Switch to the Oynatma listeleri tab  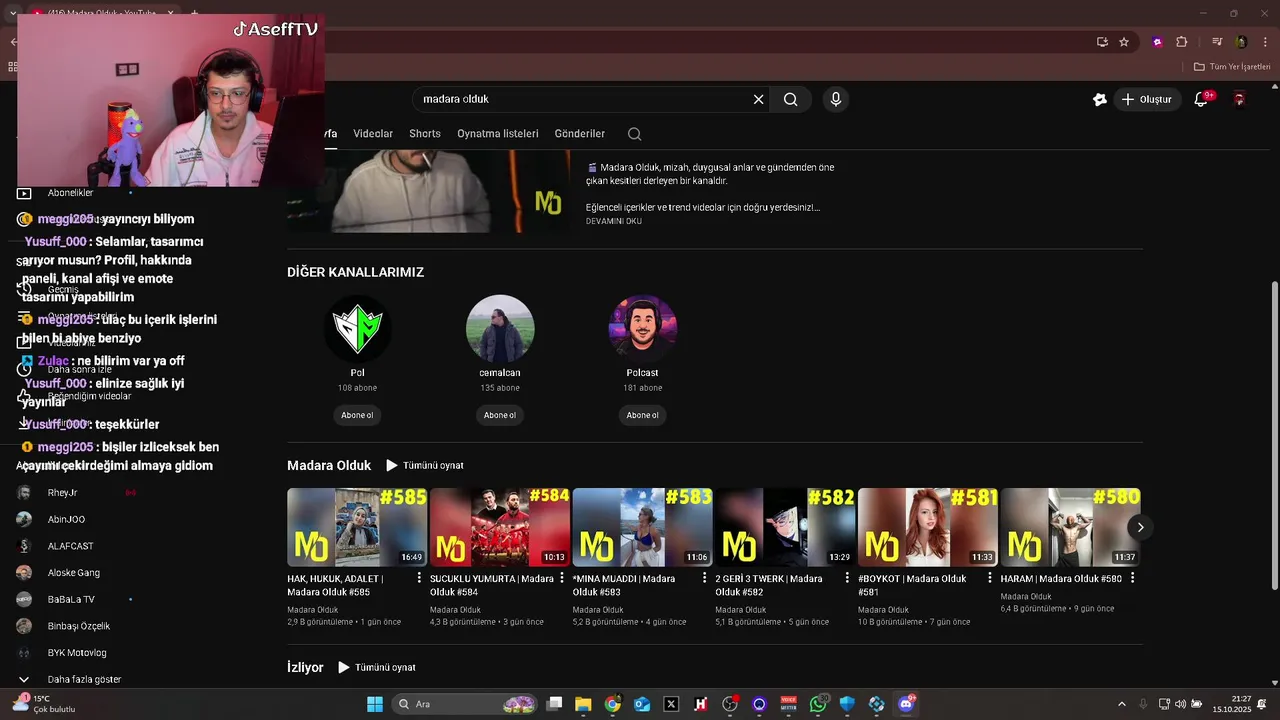click(498, 134)
